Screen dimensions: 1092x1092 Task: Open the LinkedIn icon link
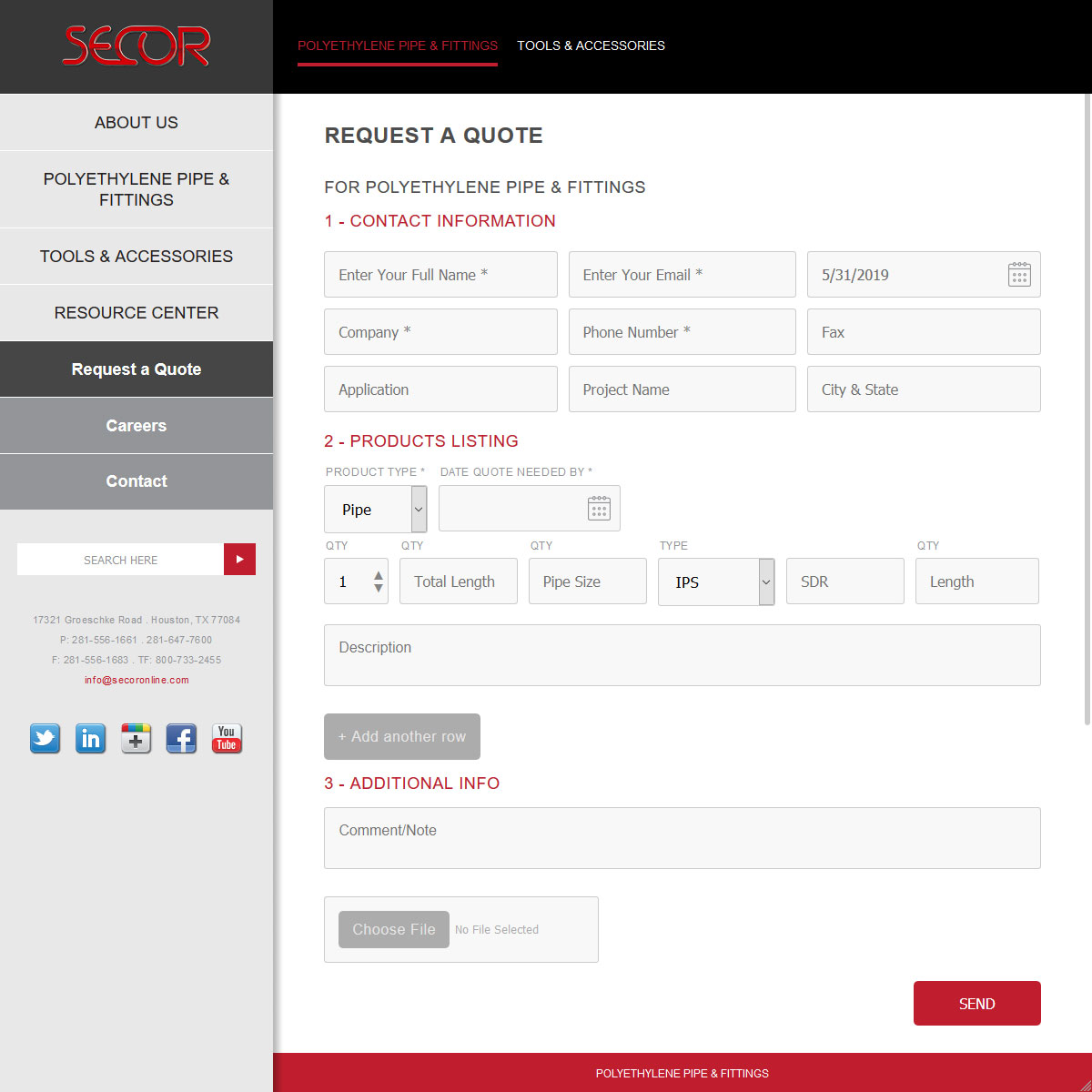[x=90, y=738]
